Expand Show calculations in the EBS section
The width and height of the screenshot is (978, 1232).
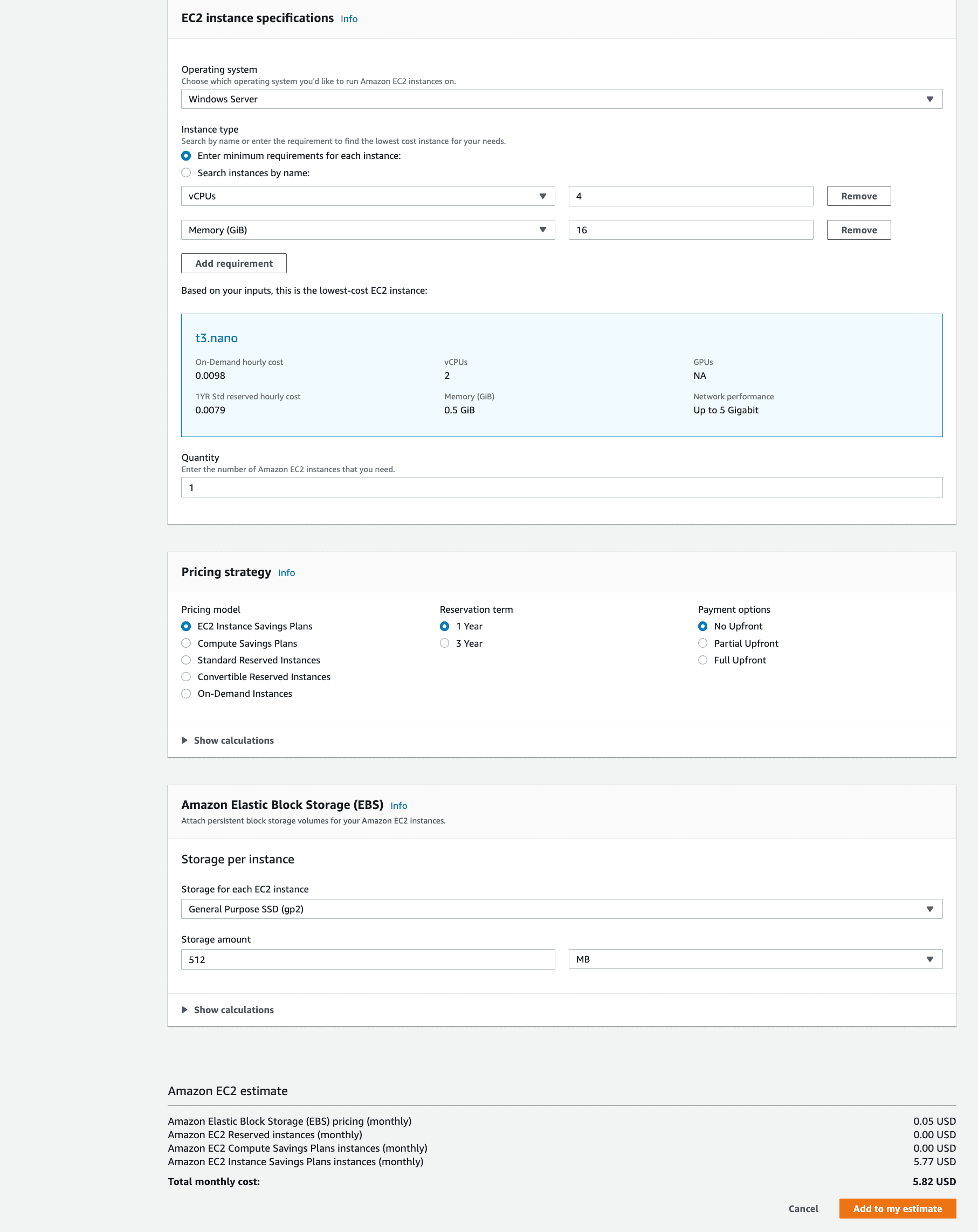(233, 1009)
